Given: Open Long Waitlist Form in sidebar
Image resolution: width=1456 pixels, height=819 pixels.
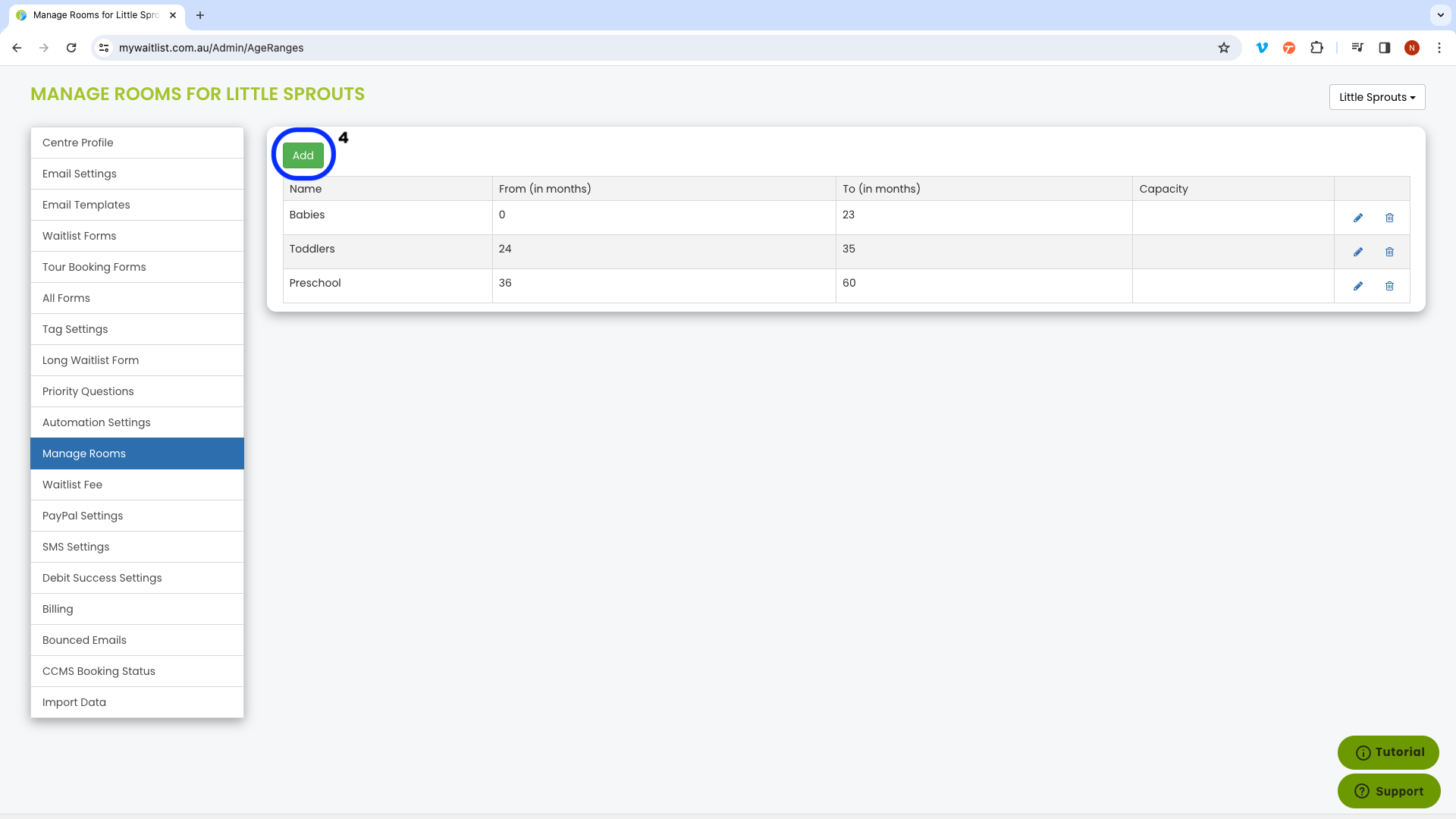Looking at the screenshot, I should (x=137, y=360).
